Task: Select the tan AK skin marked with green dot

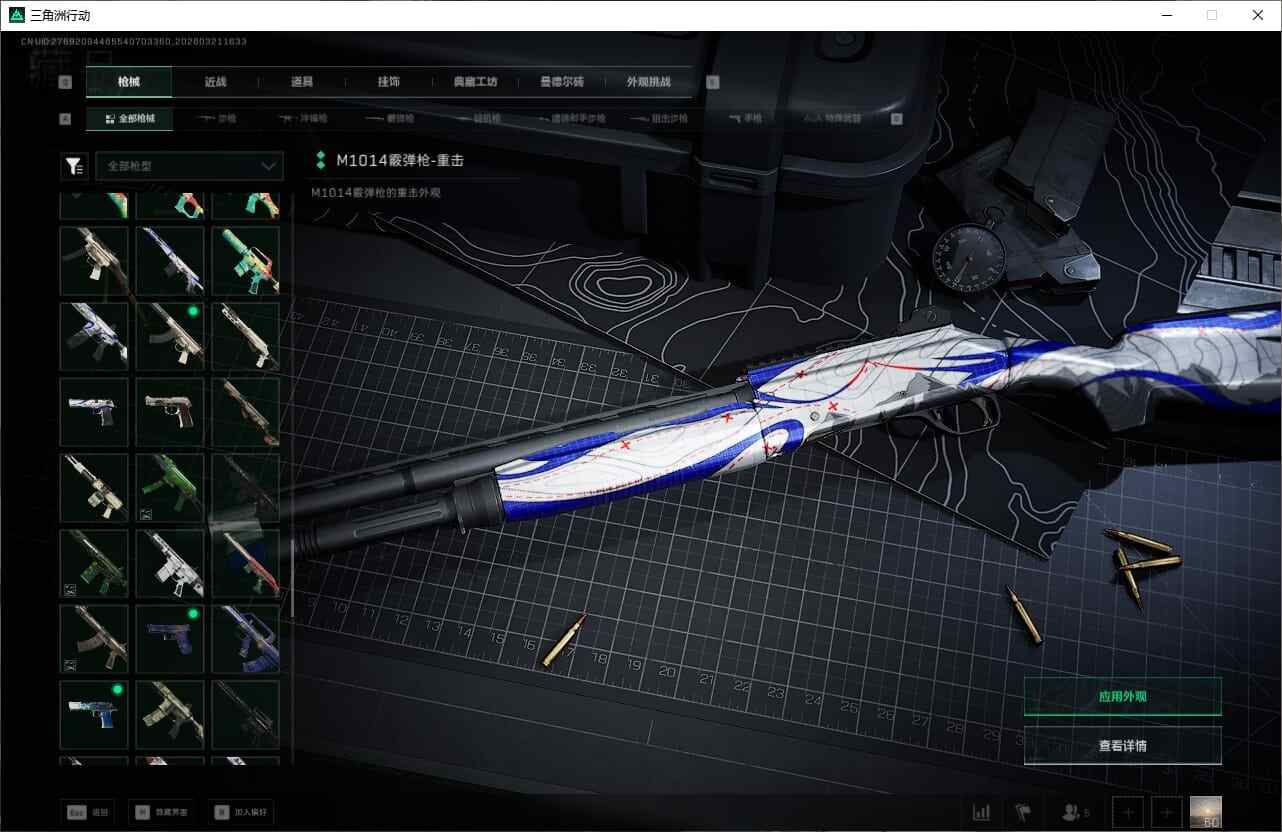Action: 170,336
